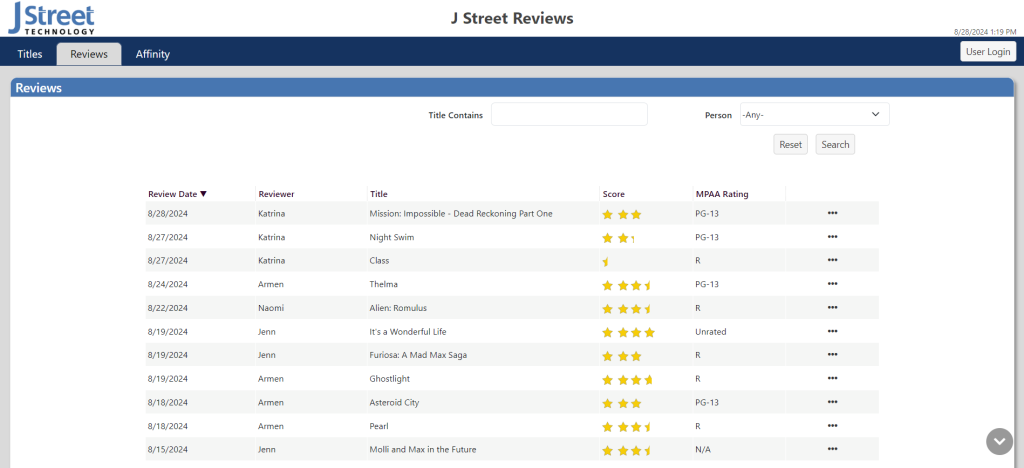1024x468 pixels.
Task: Open the ellipsis menu for Furiosa review
Action: 832,354
